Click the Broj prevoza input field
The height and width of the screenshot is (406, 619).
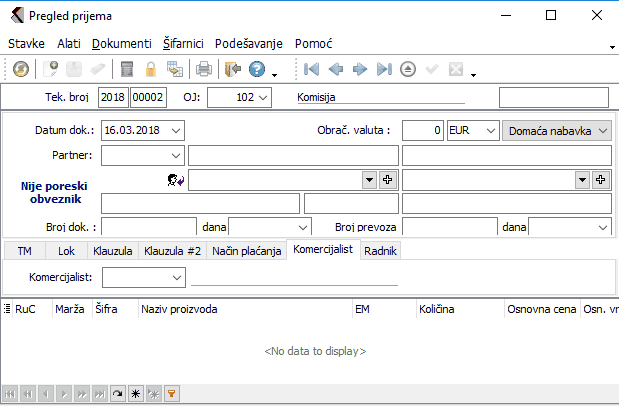(x=449, y=227)
